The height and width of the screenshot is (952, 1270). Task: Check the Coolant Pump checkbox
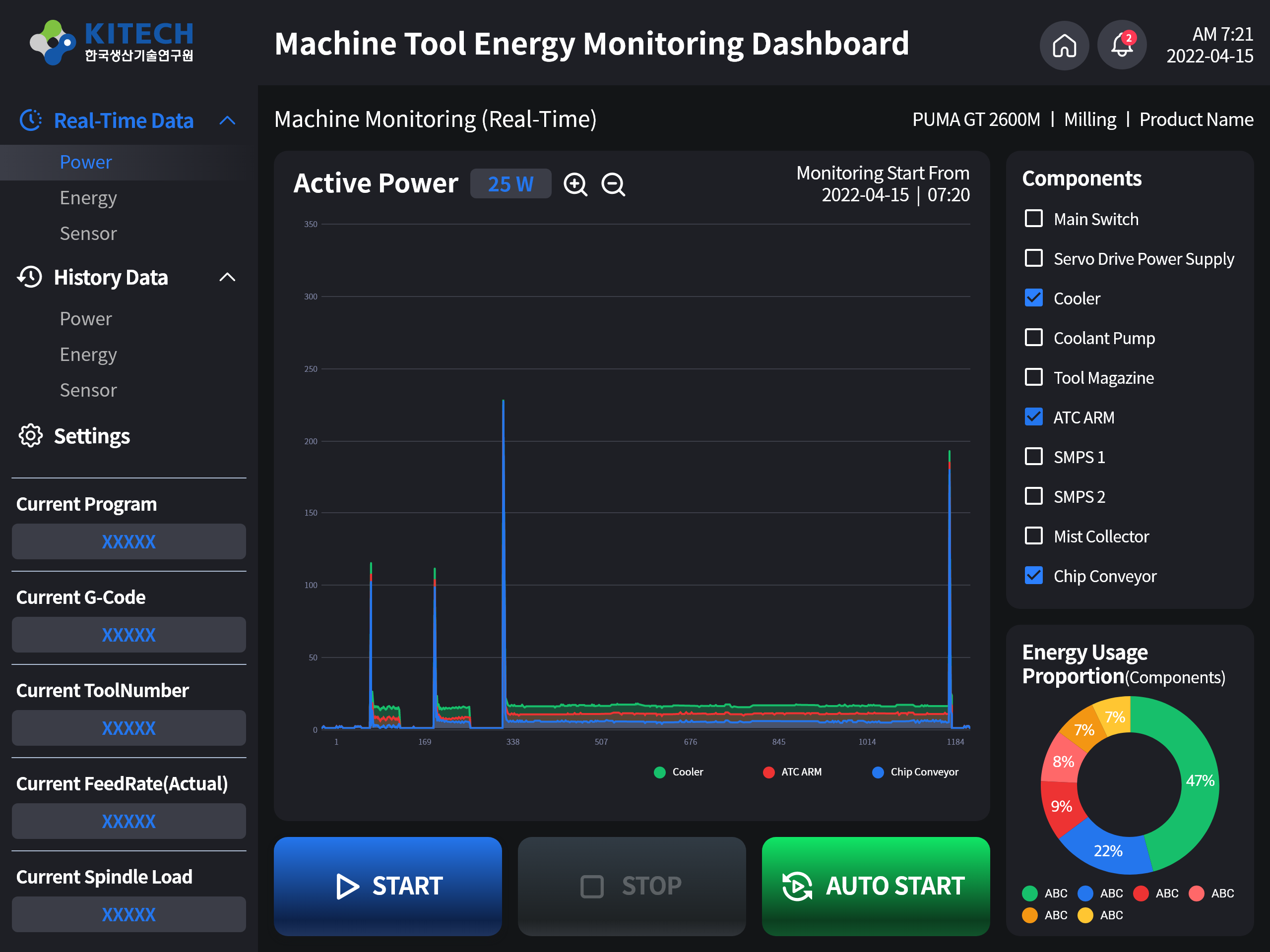click(x=1033, y=338)
